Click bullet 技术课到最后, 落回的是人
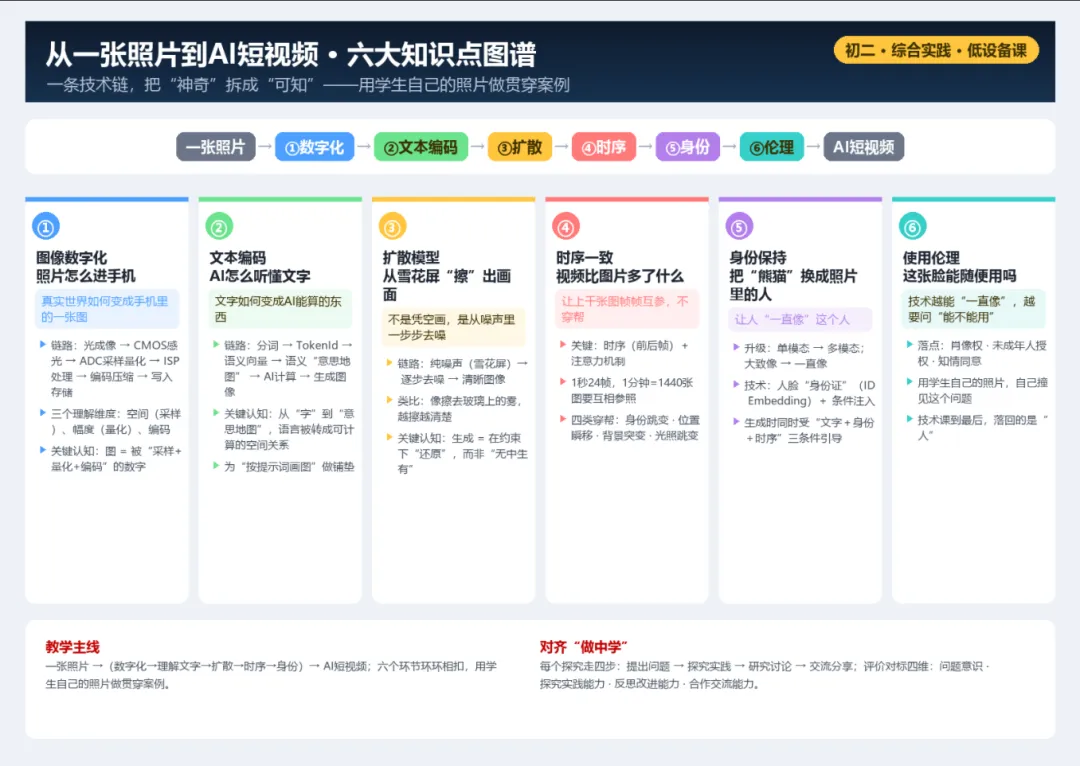 pos(982,427)
